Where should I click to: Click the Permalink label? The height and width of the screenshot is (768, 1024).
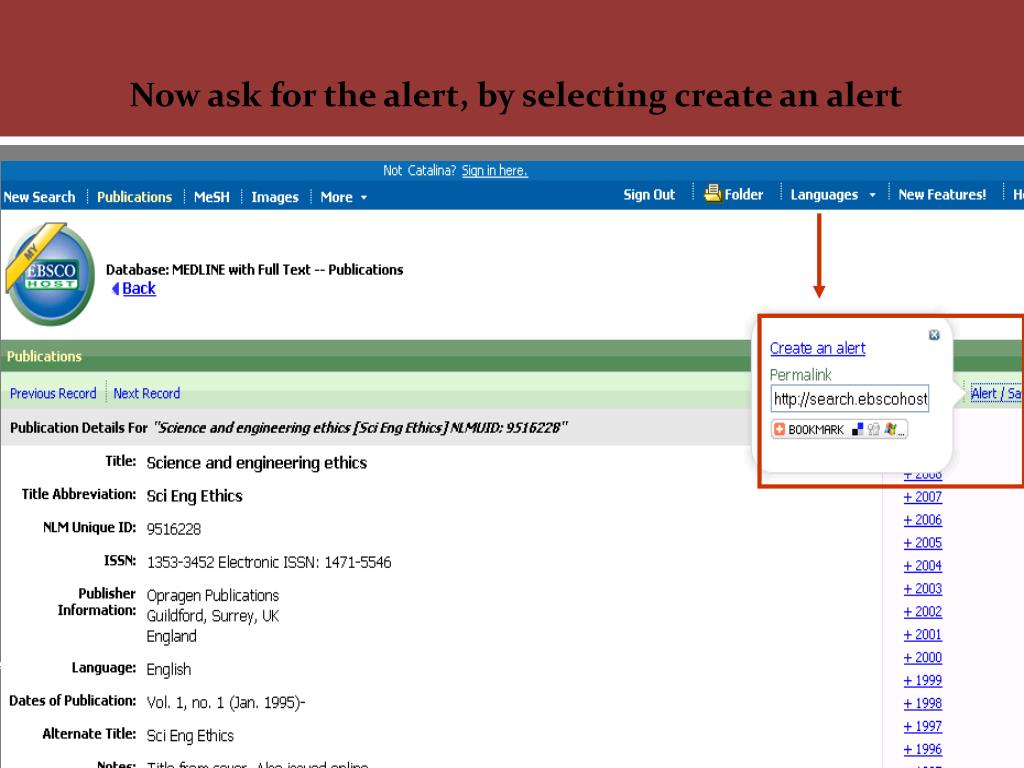click(x=801, y=375)
